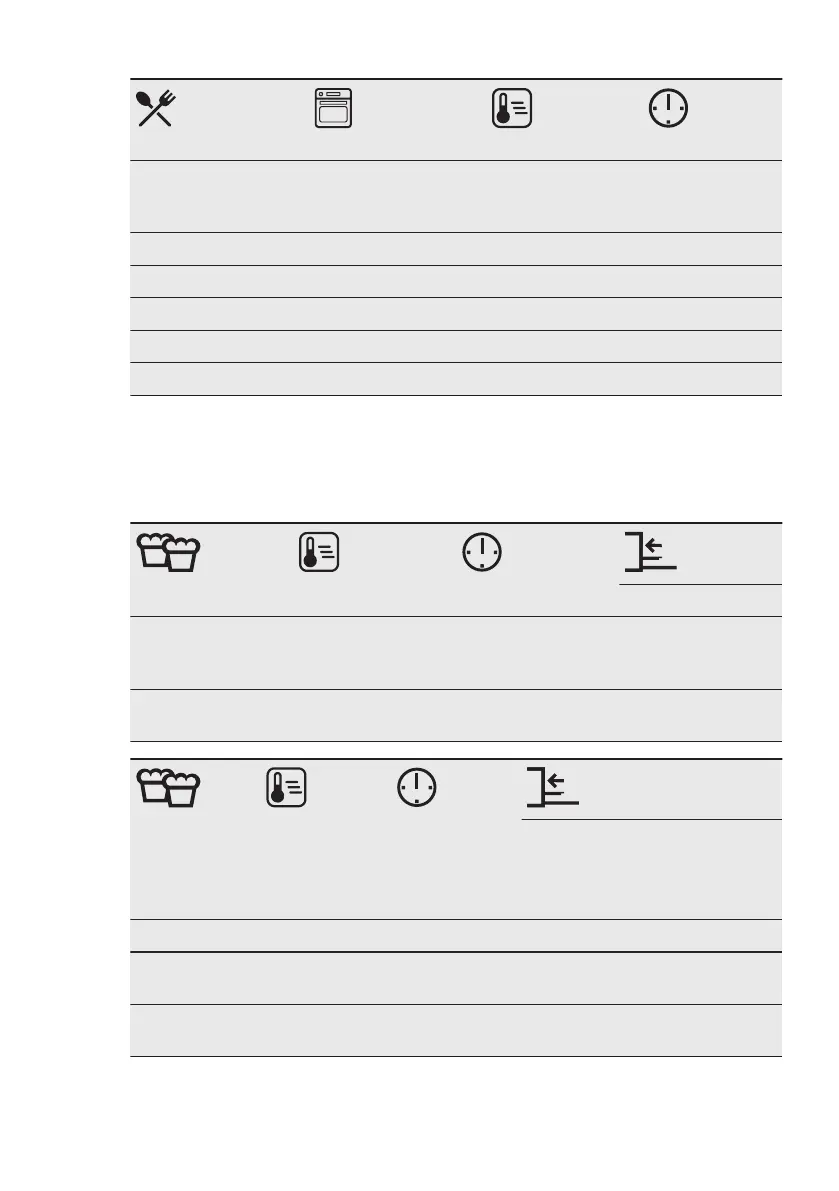The height and width of the screenshot is (1191, 839).
Task: Click the muffins icon in the second table
Action: tap(169, 552)
